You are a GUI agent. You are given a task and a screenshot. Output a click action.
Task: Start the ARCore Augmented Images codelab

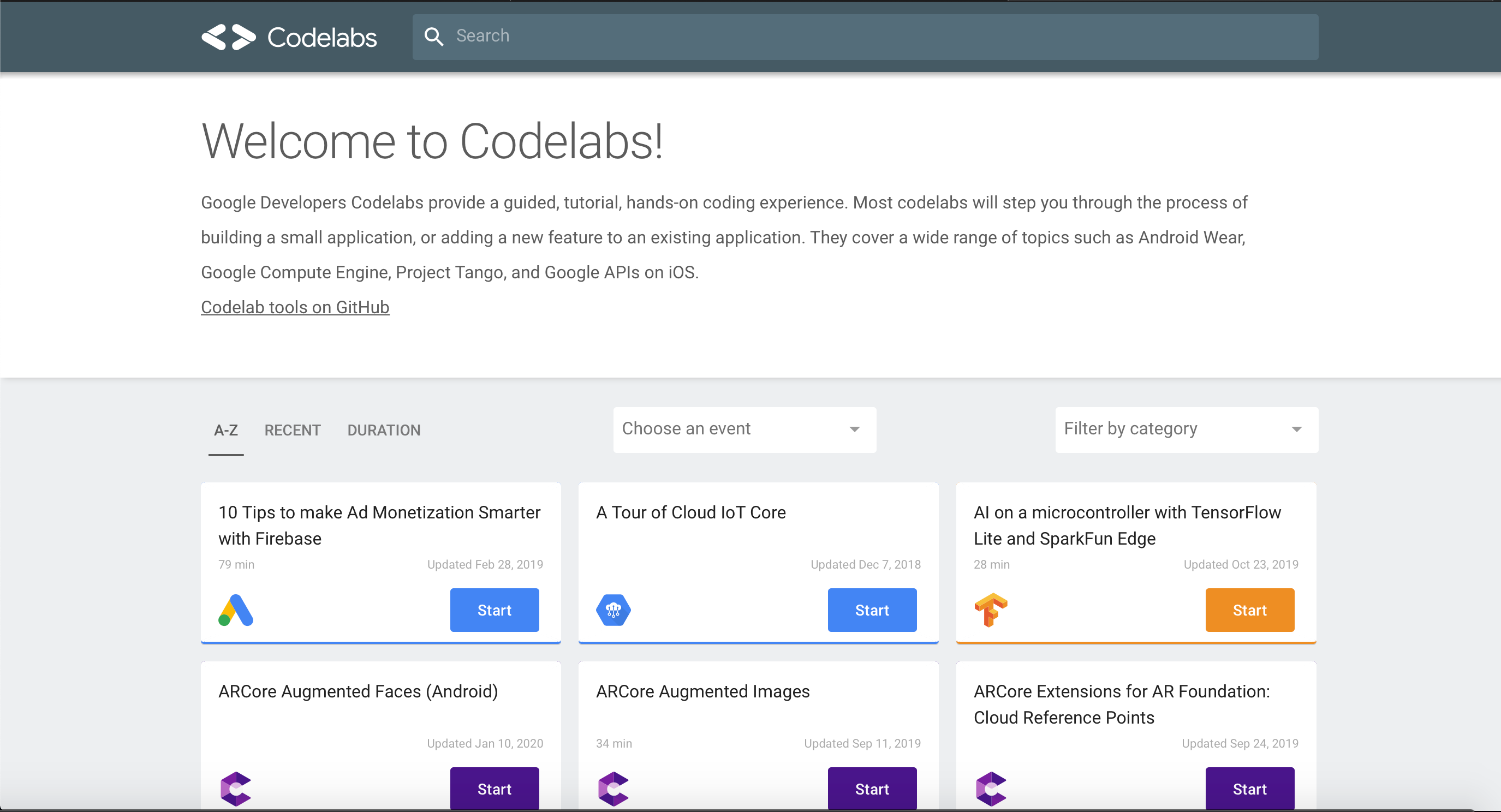coord(872,788)
